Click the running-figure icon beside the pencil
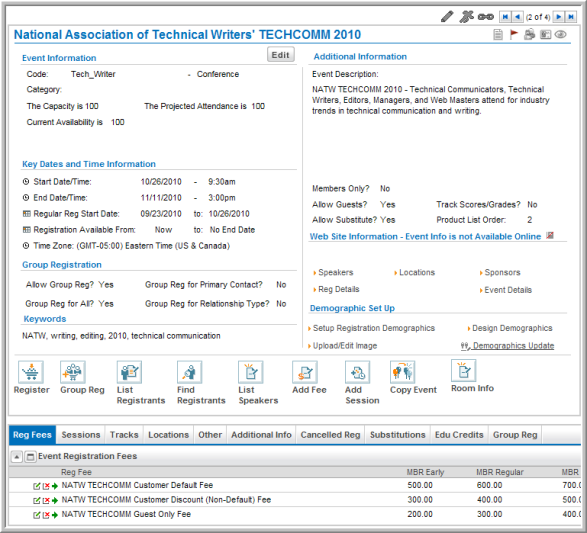 click(466, 16)
